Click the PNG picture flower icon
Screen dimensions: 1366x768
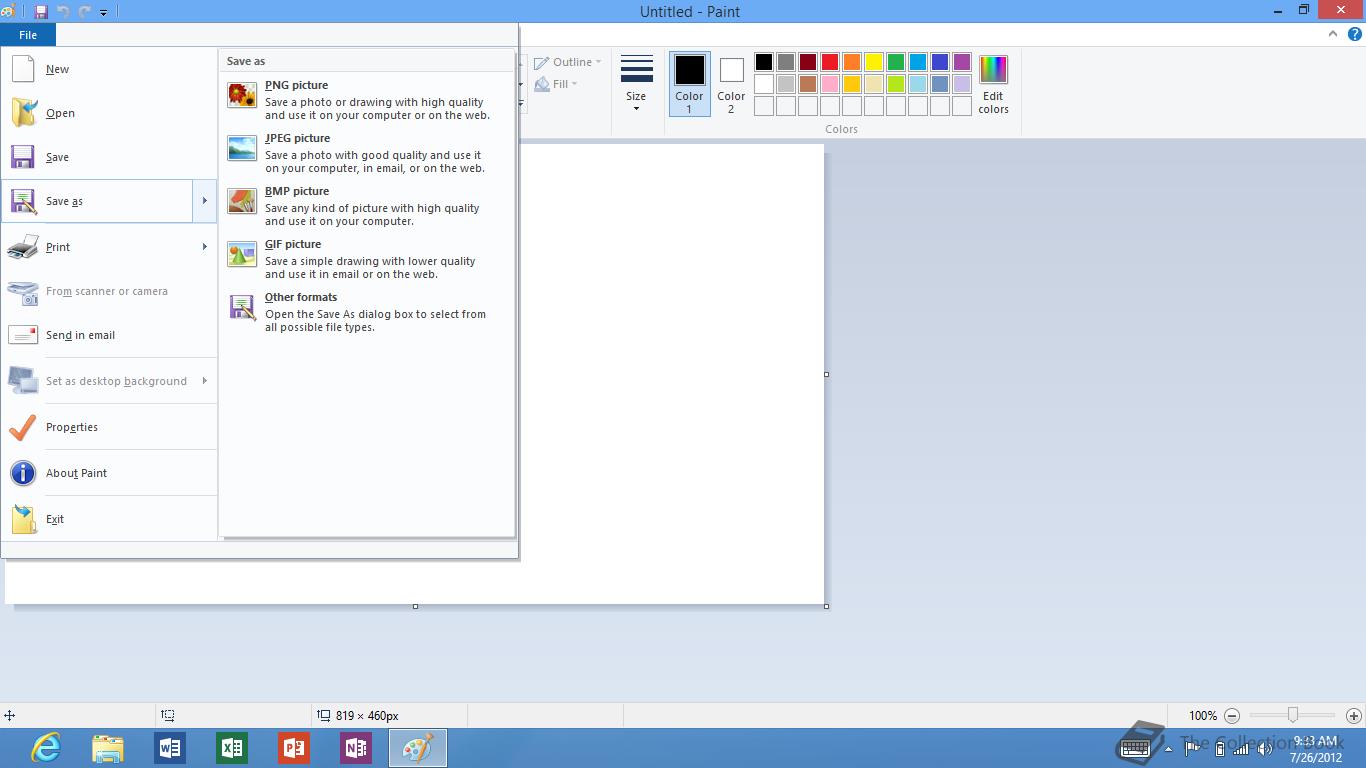(242, 95)
